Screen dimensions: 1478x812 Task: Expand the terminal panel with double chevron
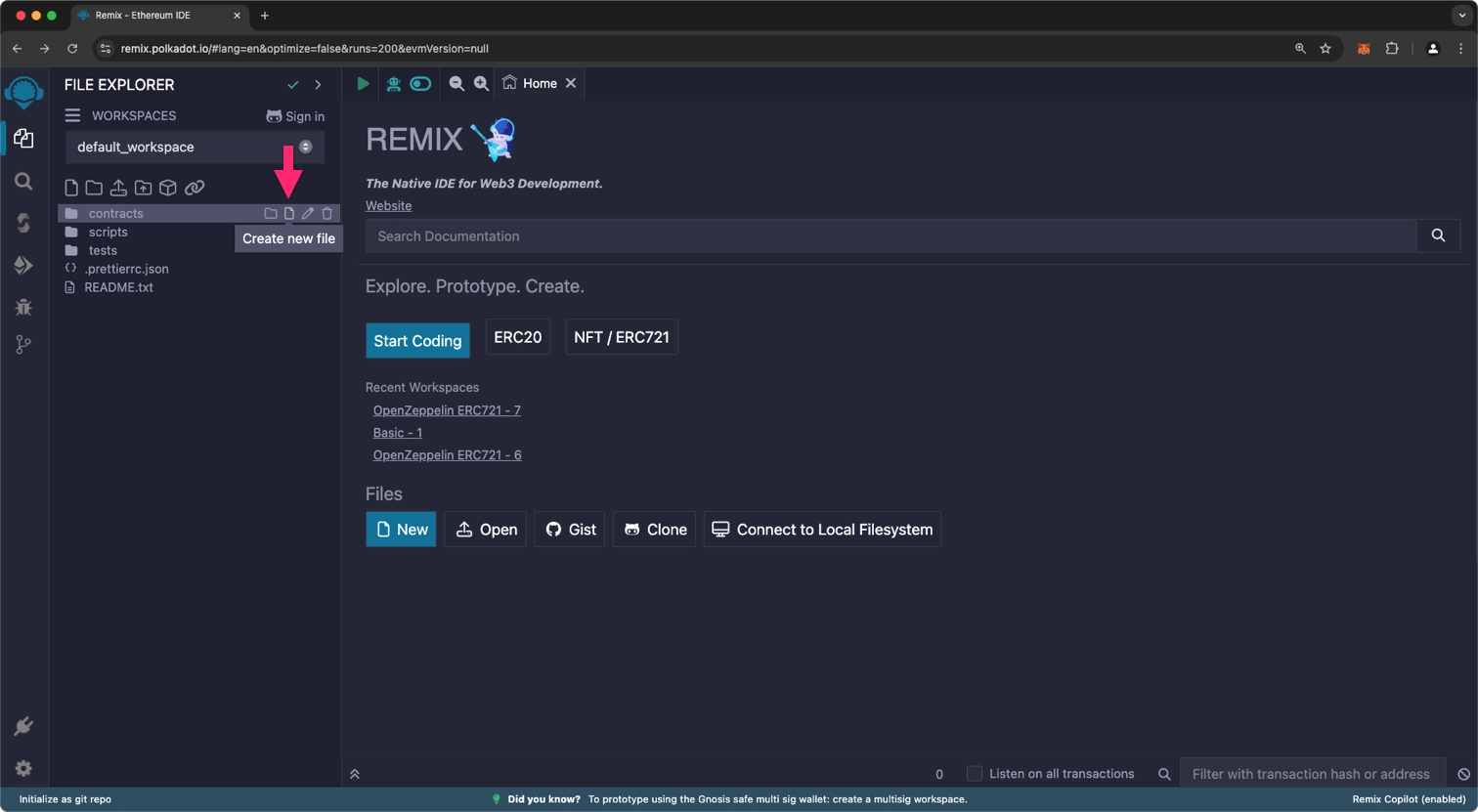(355, 774)
